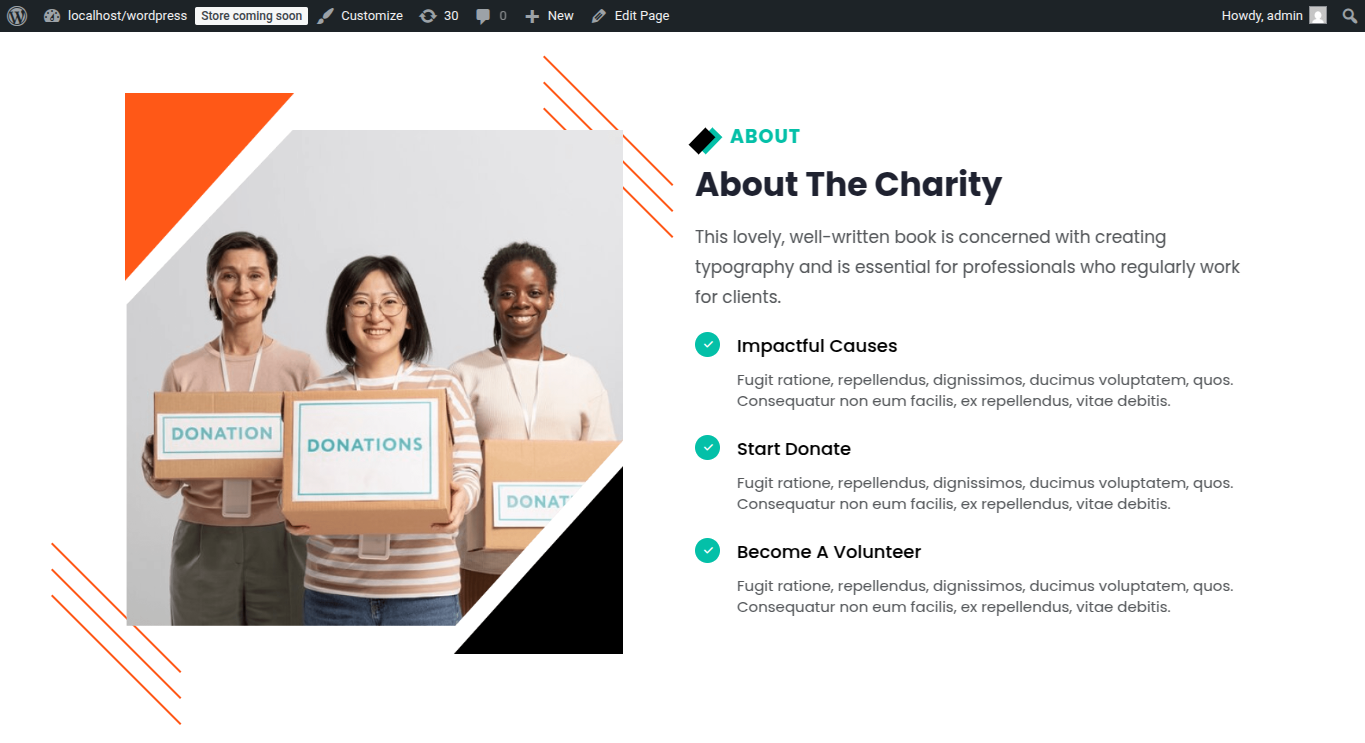Screen dimensions: 1365x743
Task: Click the check icon beside Become A Volunteer
Action: point(707,551)
